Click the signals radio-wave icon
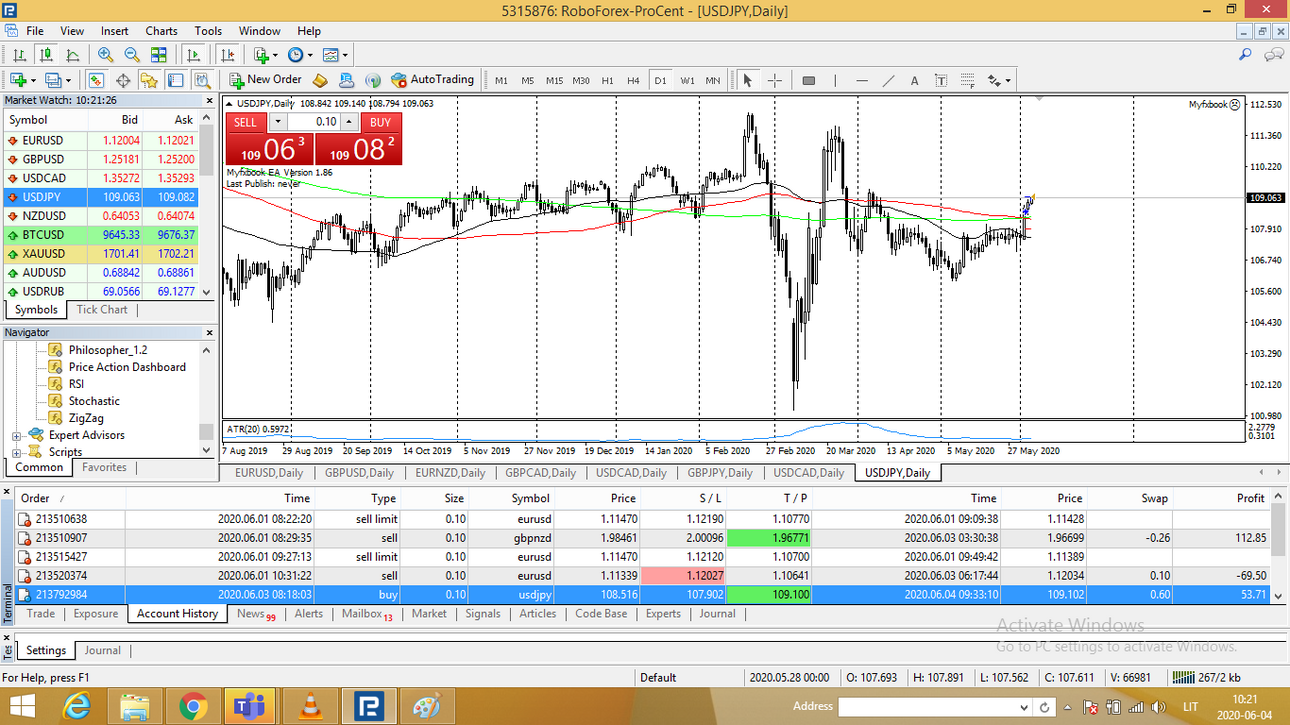 point(373,80)
